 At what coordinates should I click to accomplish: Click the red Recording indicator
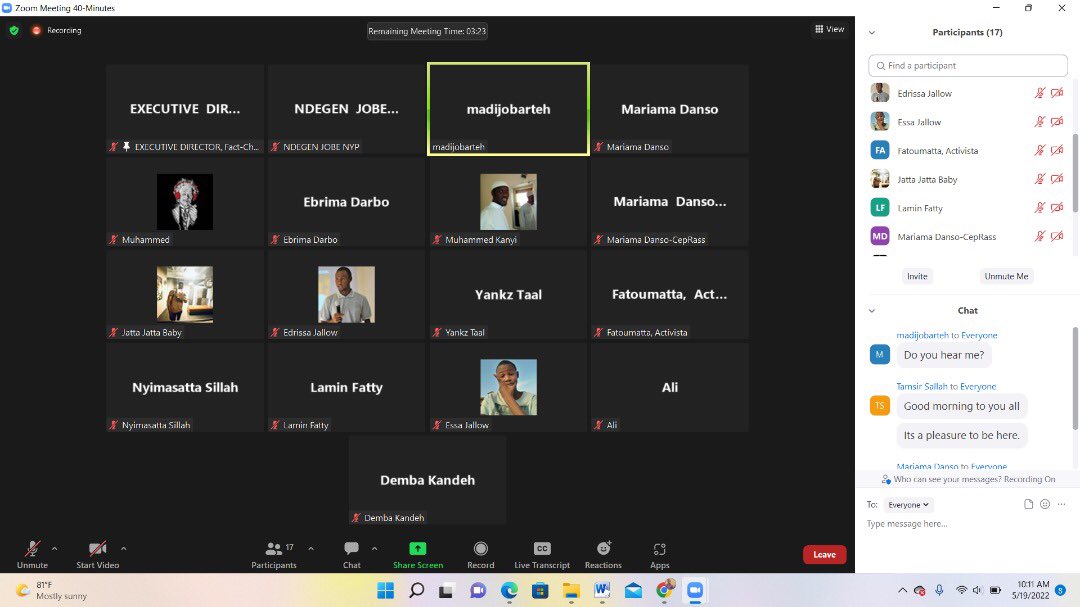[x=37, y=30]
